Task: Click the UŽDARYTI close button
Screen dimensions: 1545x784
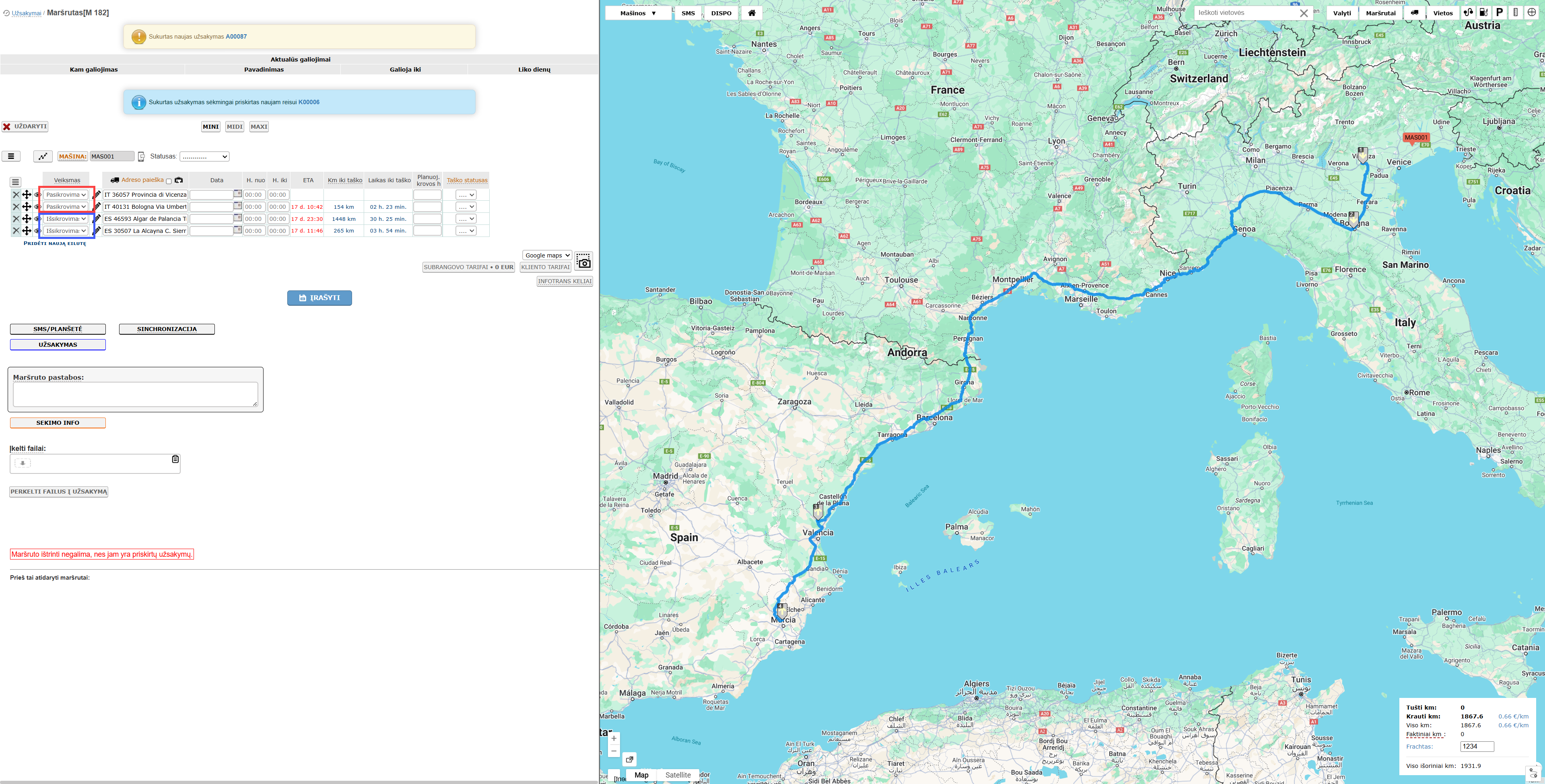Action: [x=25, y=127]
